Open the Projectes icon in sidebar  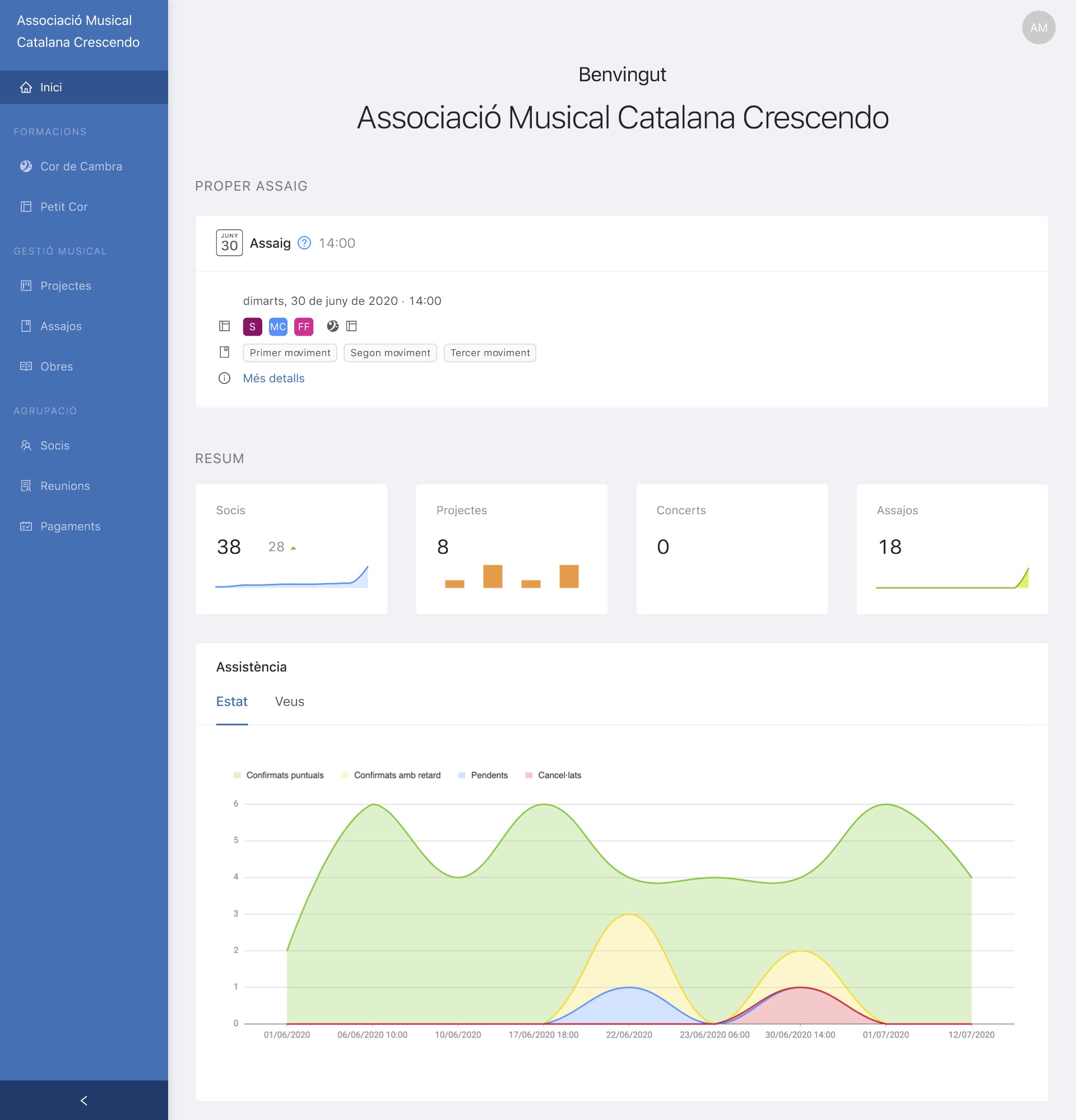point(26,286)
